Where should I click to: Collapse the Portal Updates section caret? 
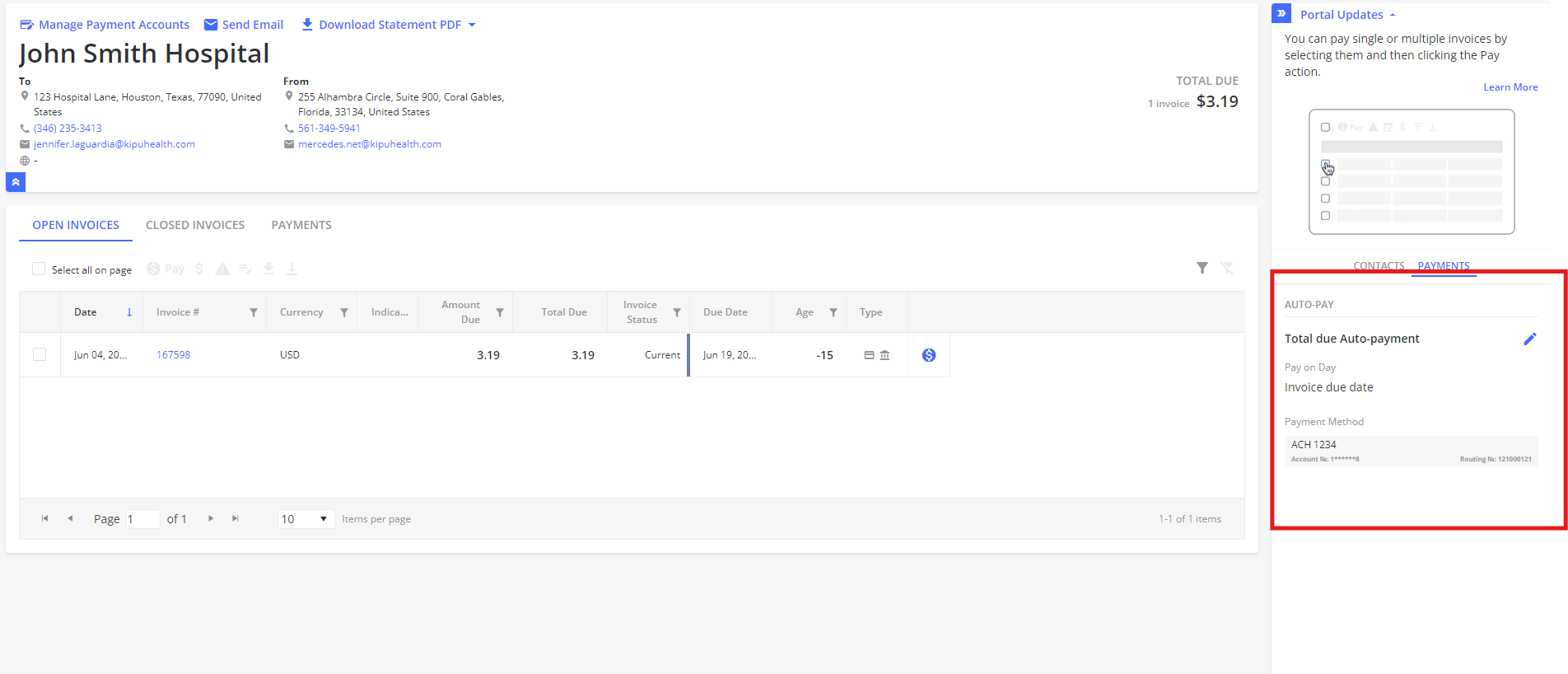[1393, 15]
